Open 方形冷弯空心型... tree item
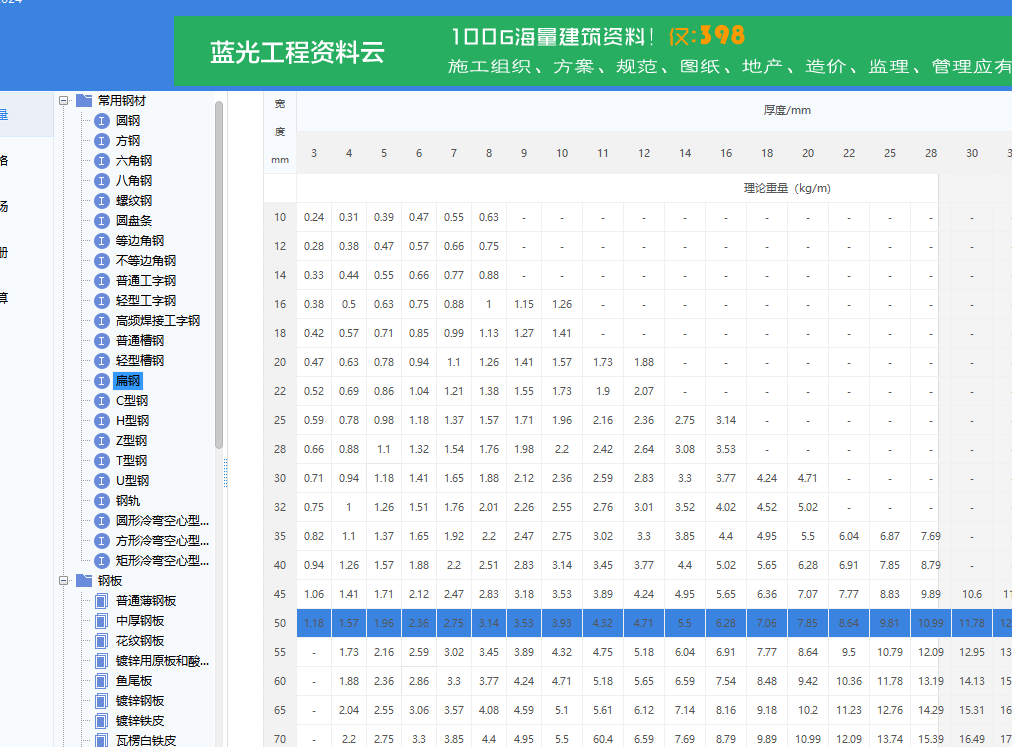This screenshot has width=1012, height=747. point(162,541)
